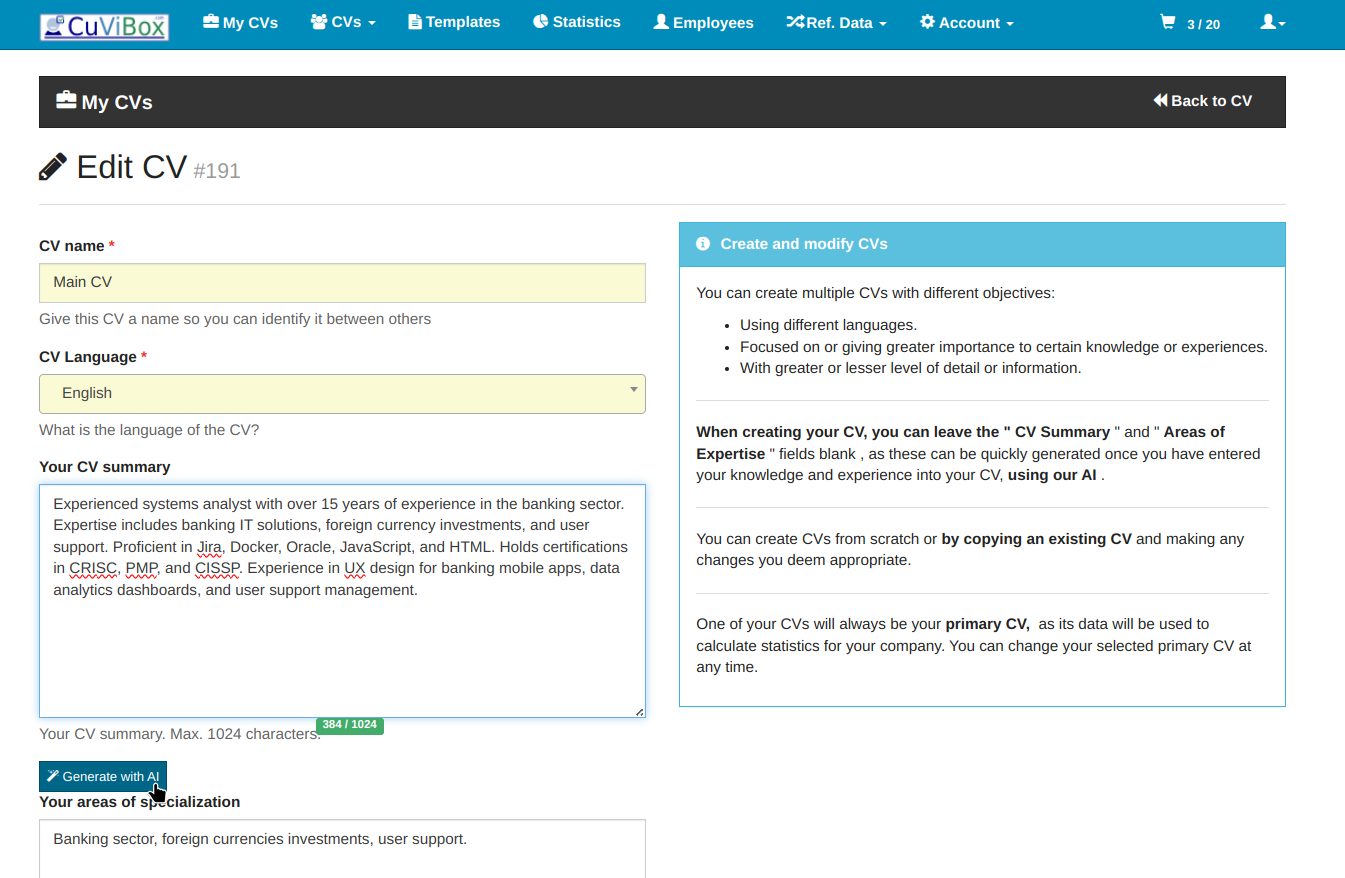Open the user profile icon menu
1345x878 pixels.
[1272, 22]
